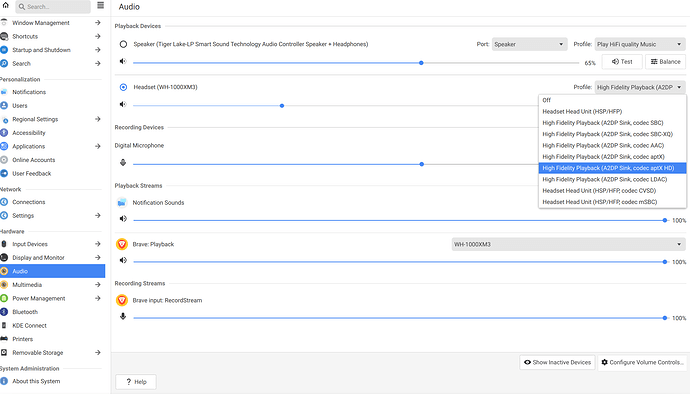The height and width of the screenshot is (394, 690).
Task: Open Removable Storage in sidebar
Action: point(52,353)
